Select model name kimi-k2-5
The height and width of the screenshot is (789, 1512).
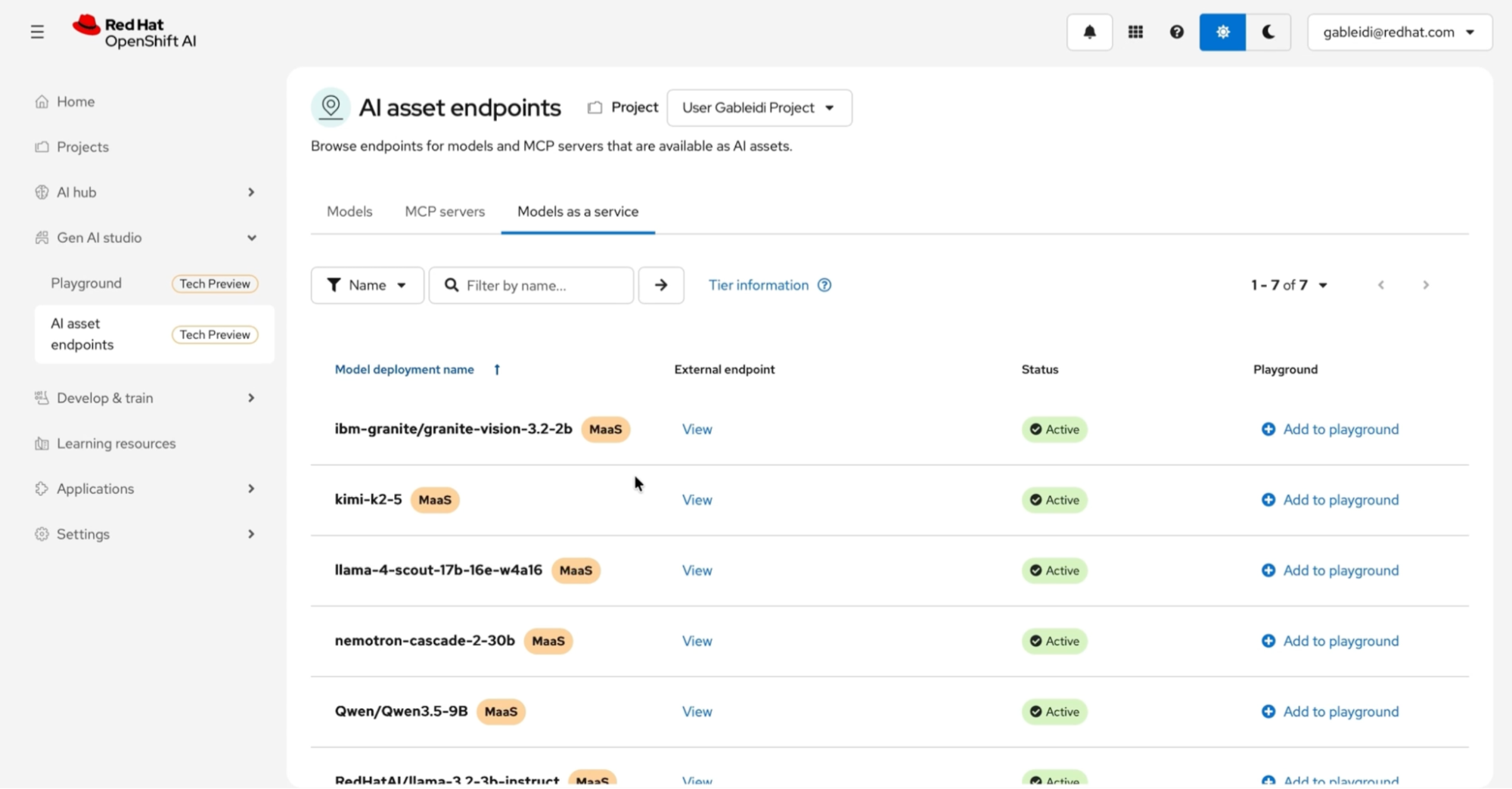(x=368, y=499)
